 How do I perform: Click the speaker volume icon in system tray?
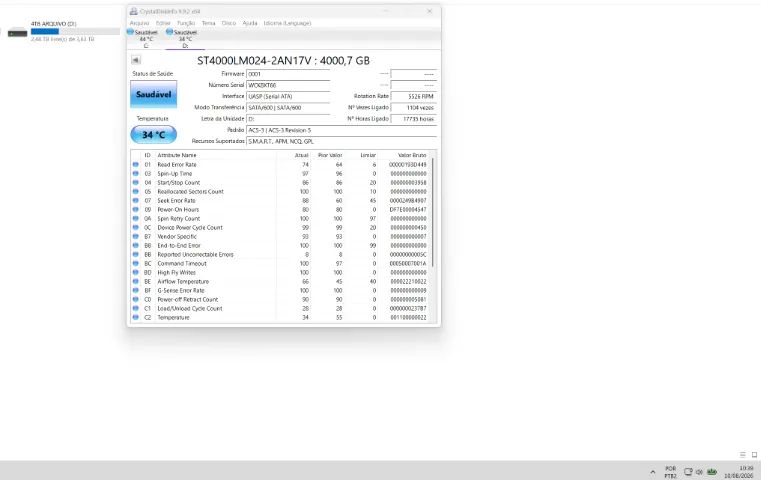pos(699,472)
